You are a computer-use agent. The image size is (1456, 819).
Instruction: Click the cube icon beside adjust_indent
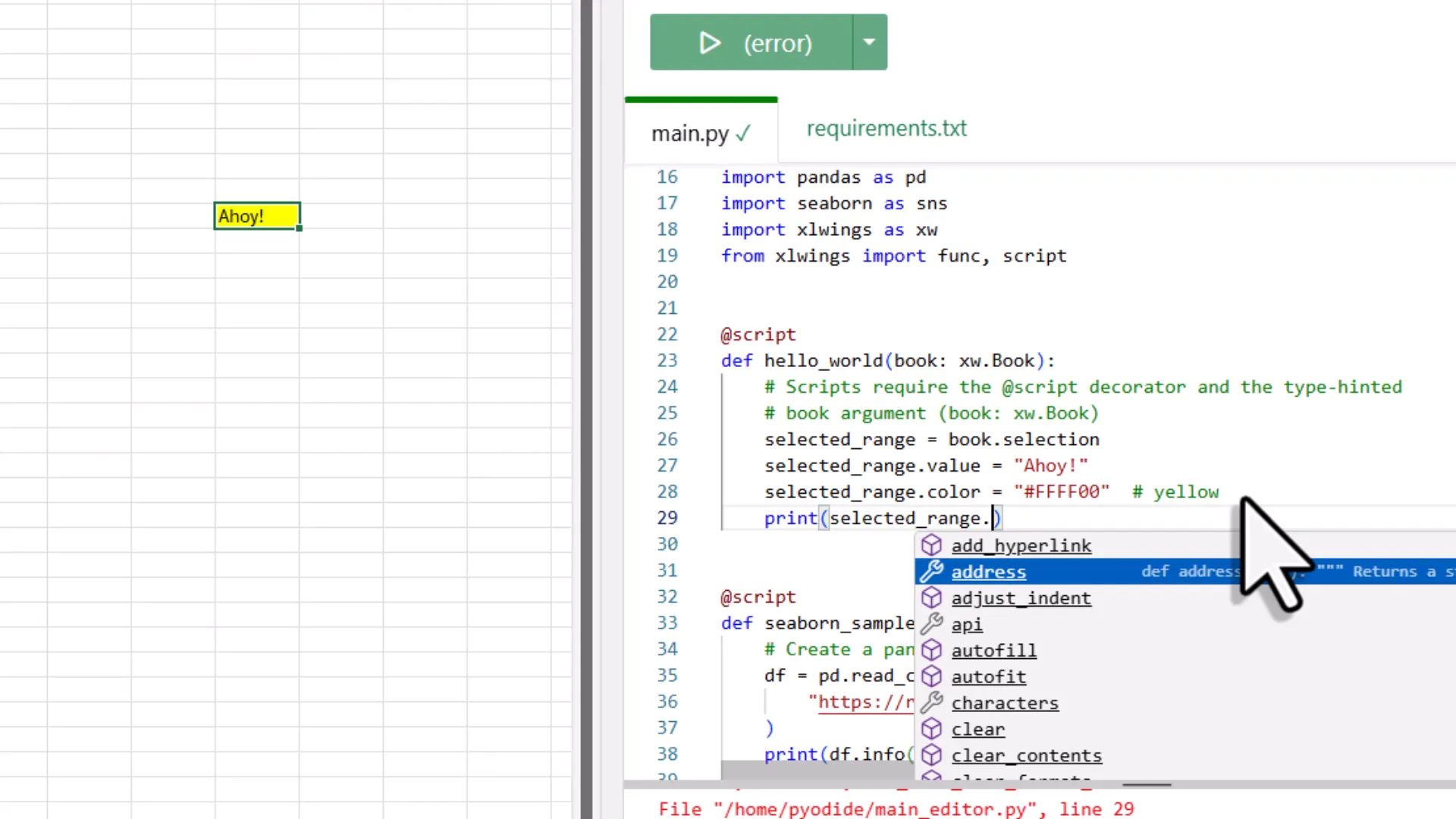coord(931,598)
